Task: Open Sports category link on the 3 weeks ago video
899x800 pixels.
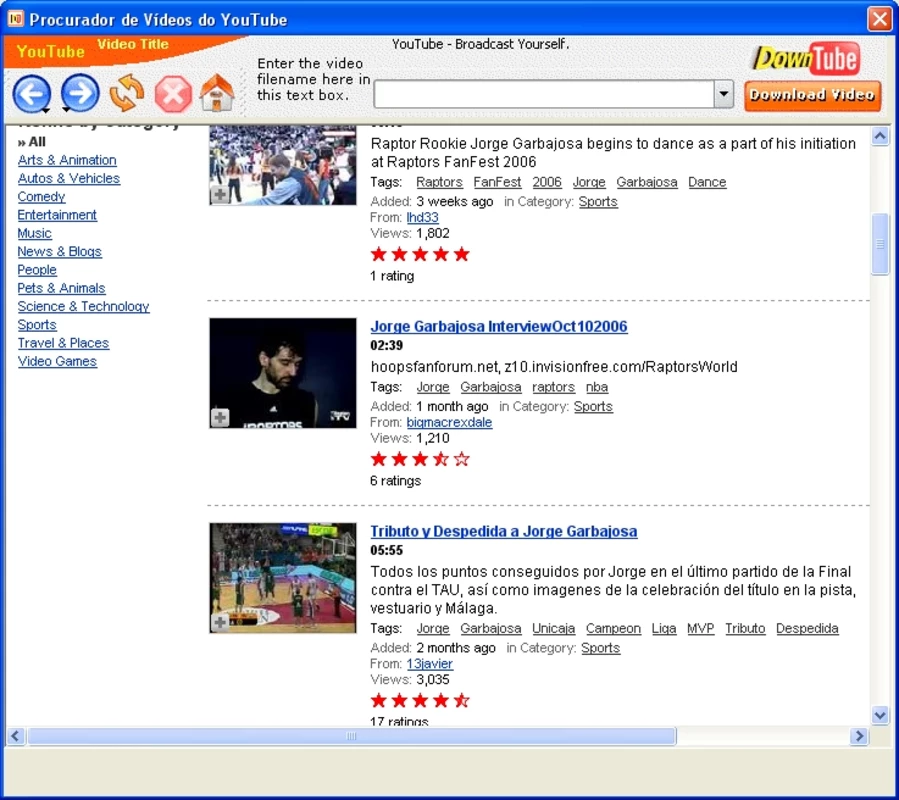Action: 598,202
